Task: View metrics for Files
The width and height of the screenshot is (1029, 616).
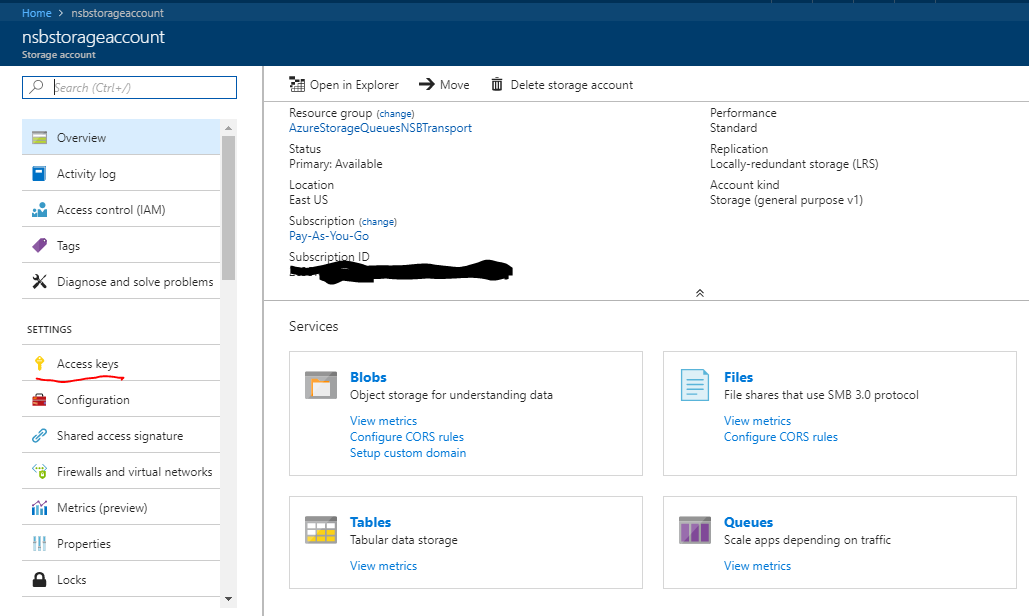Action: click(x=757, y=421)
